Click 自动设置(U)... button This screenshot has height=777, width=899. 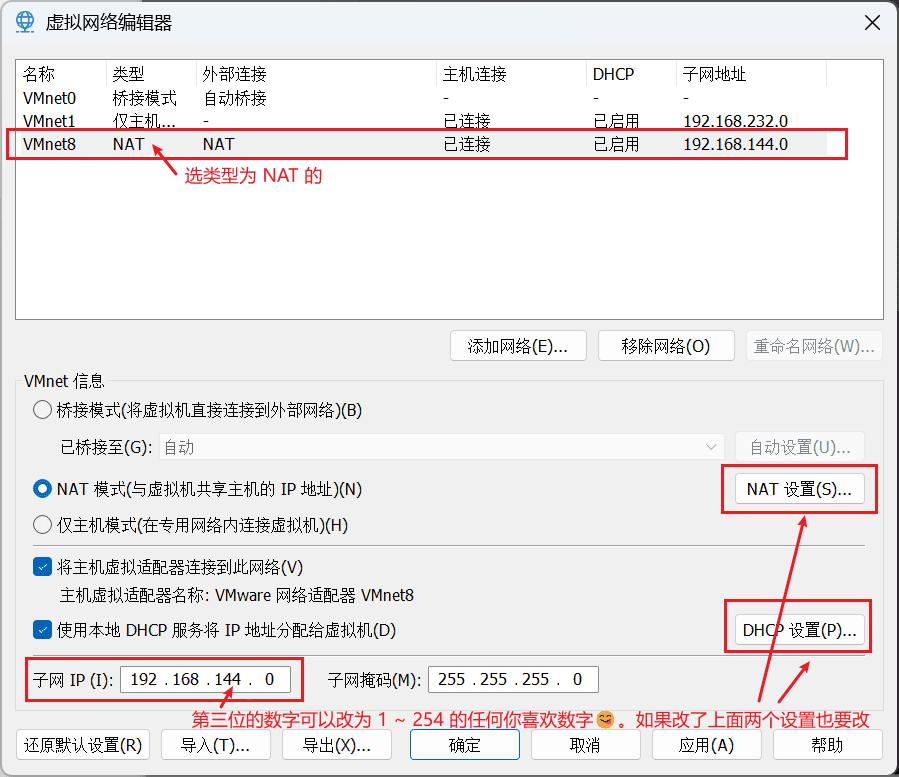800,447
